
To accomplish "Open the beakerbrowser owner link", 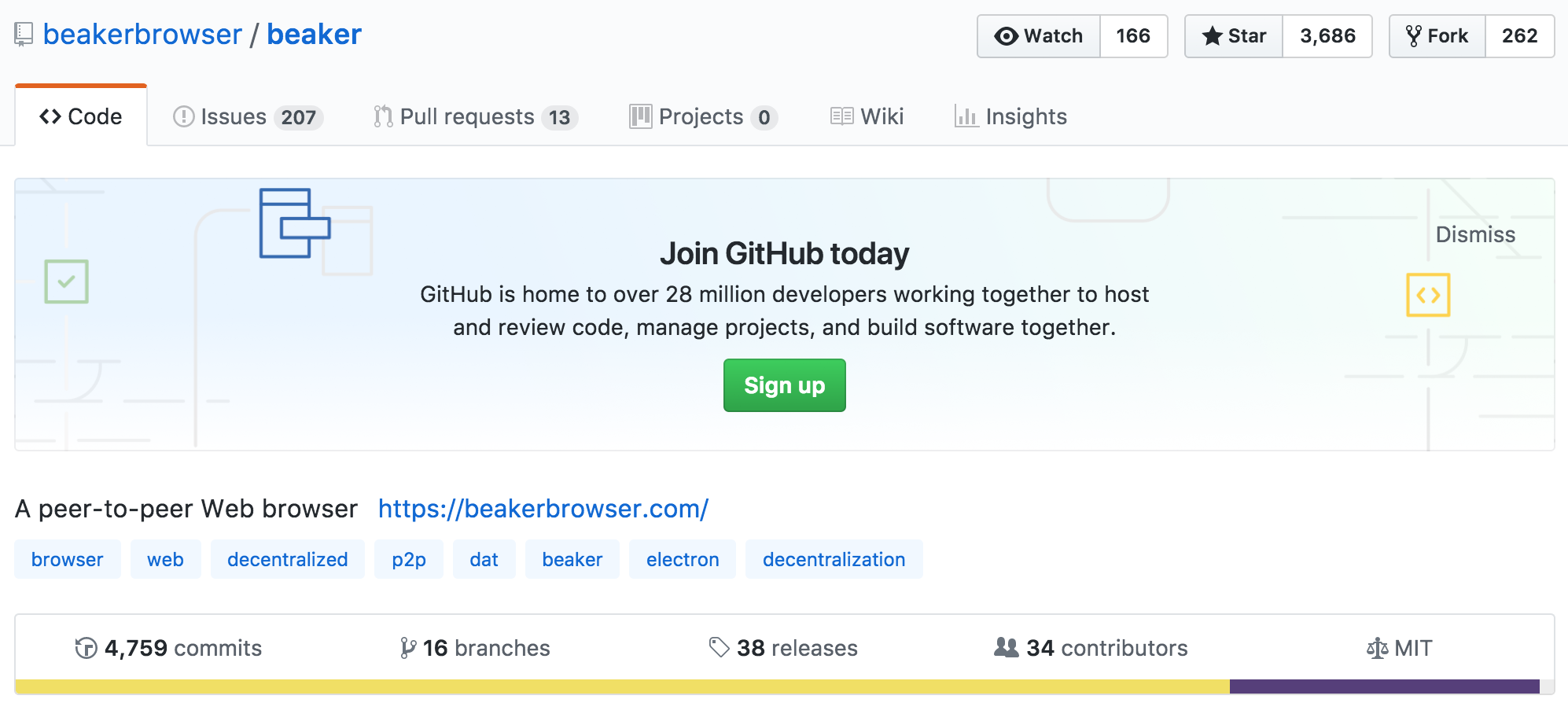I will pyautogui.click(x=142, y=35).
